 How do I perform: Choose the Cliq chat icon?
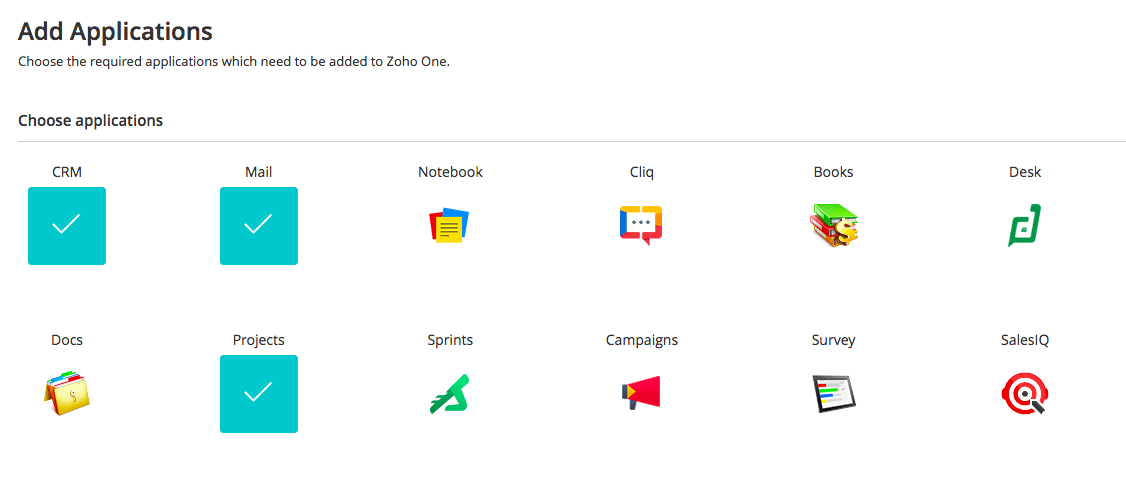coord(641,226)
